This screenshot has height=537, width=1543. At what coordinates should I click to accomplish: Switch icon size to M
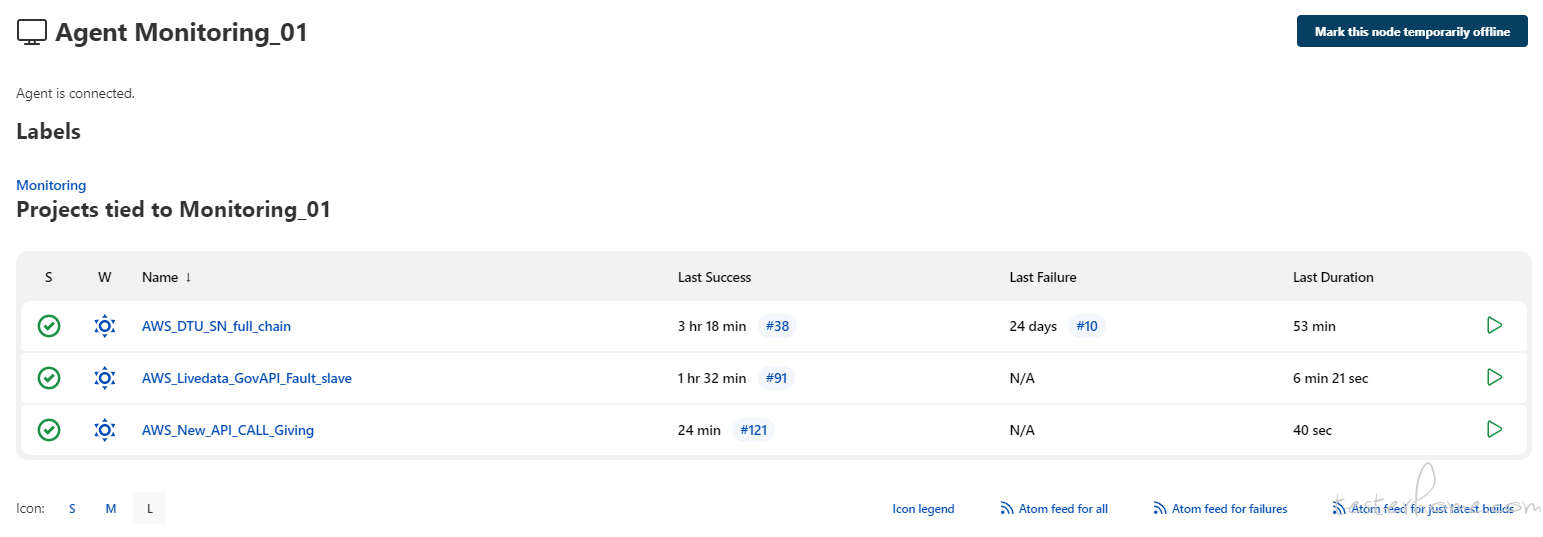pos(111,508)
